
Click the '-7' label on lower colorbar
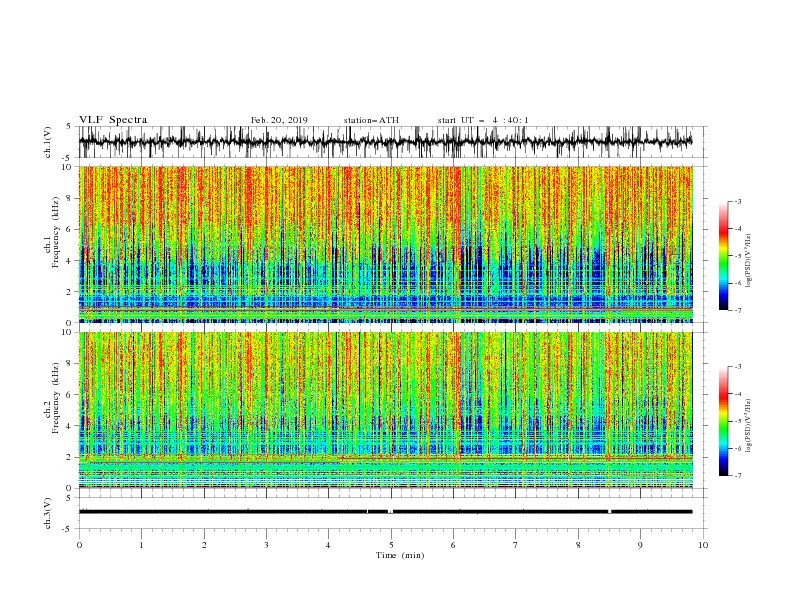[x=737, y=475]
